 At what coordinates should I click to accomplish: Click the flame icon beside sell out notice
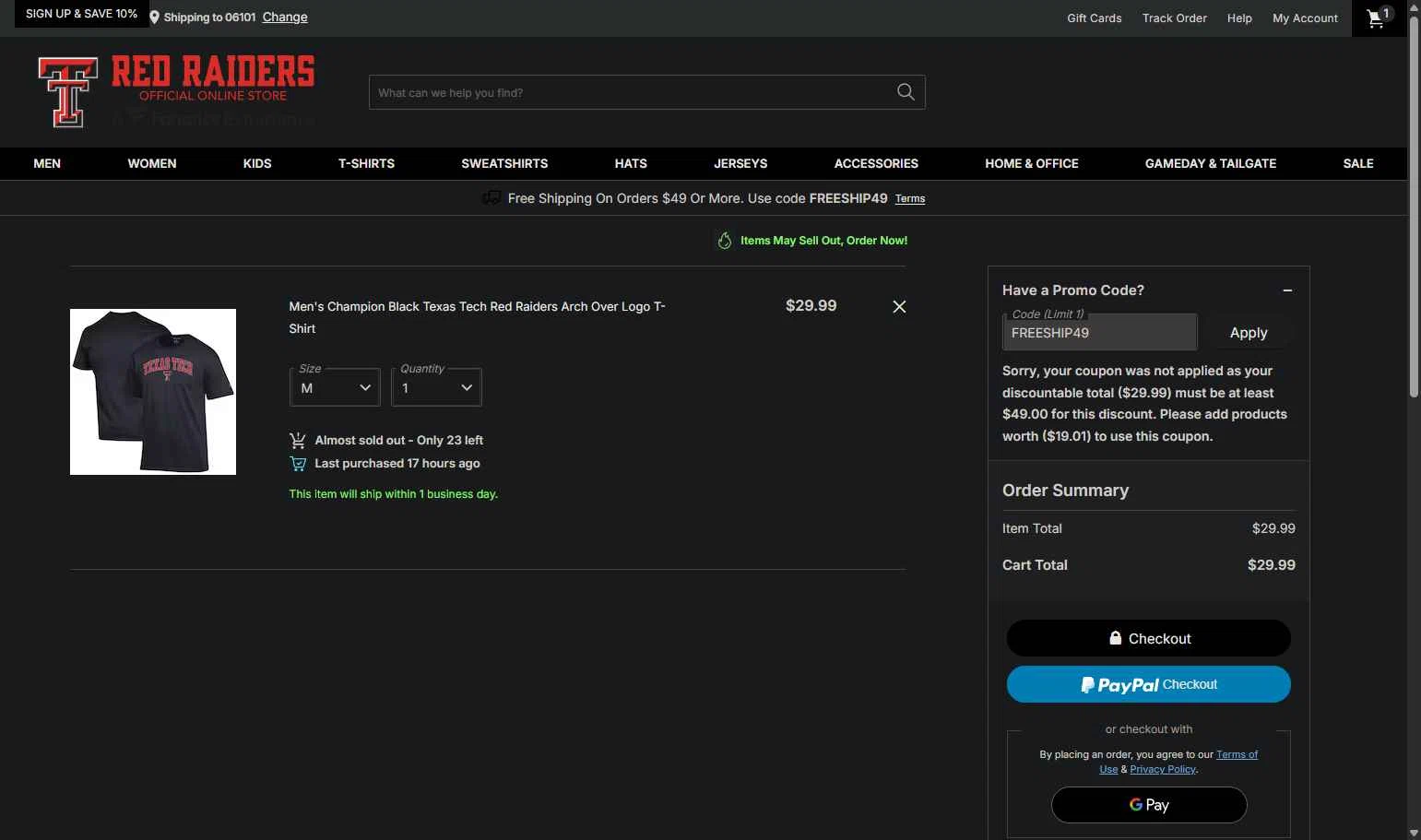pyautogui.click(x=725, y=241)
